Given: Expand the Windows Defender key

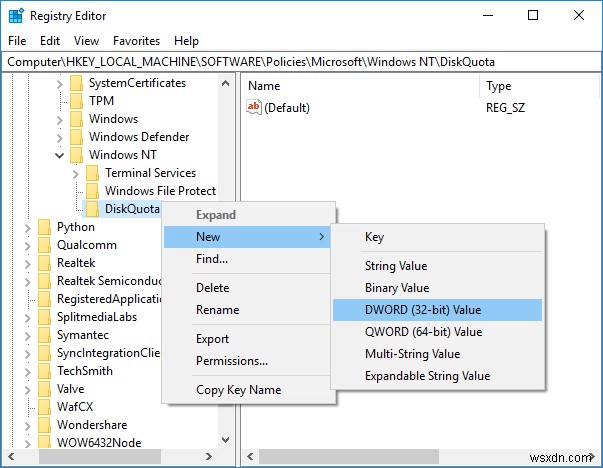Looking at the screenshot, I should click(x=60, y=137).
